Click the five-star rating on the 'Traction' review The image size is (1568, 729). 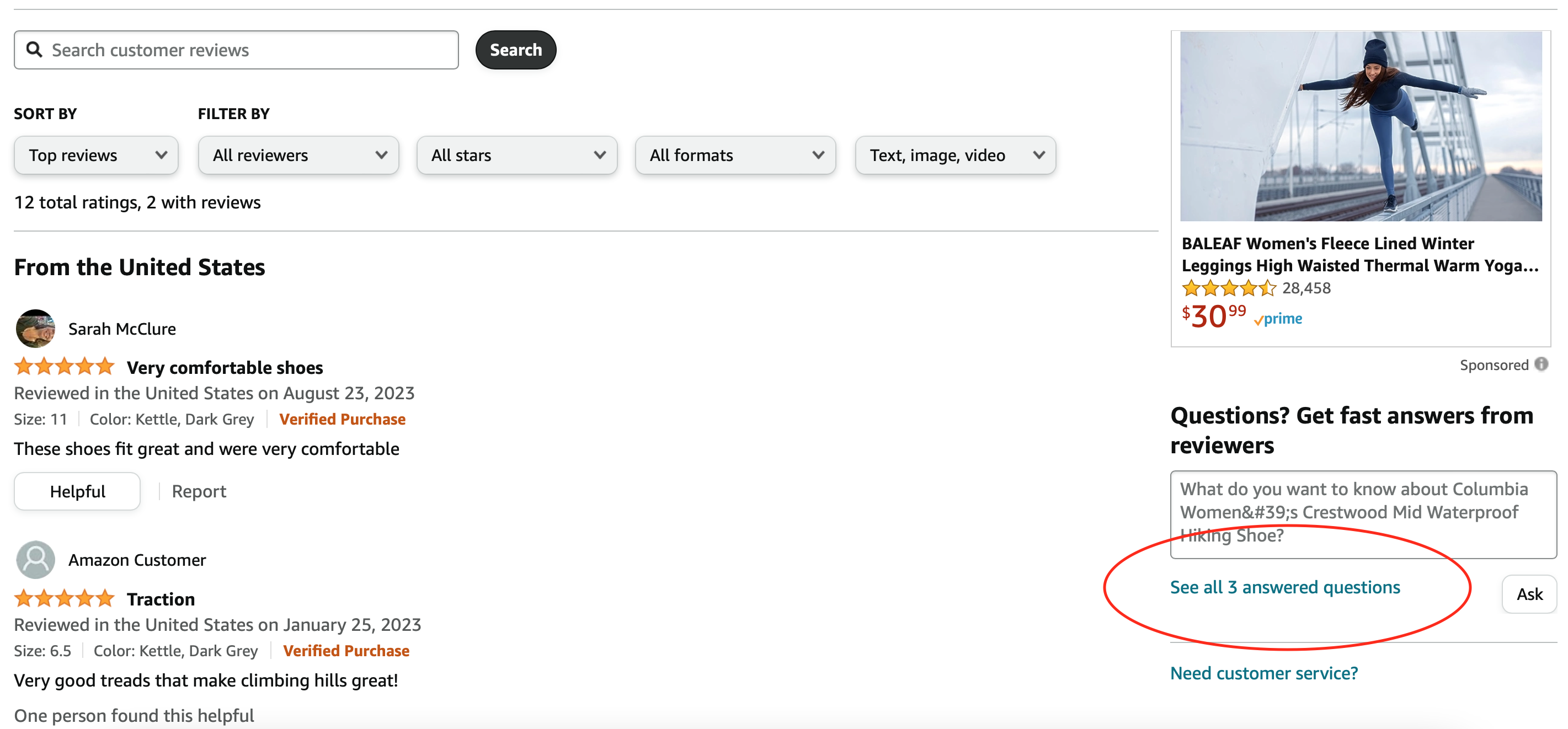63,598
